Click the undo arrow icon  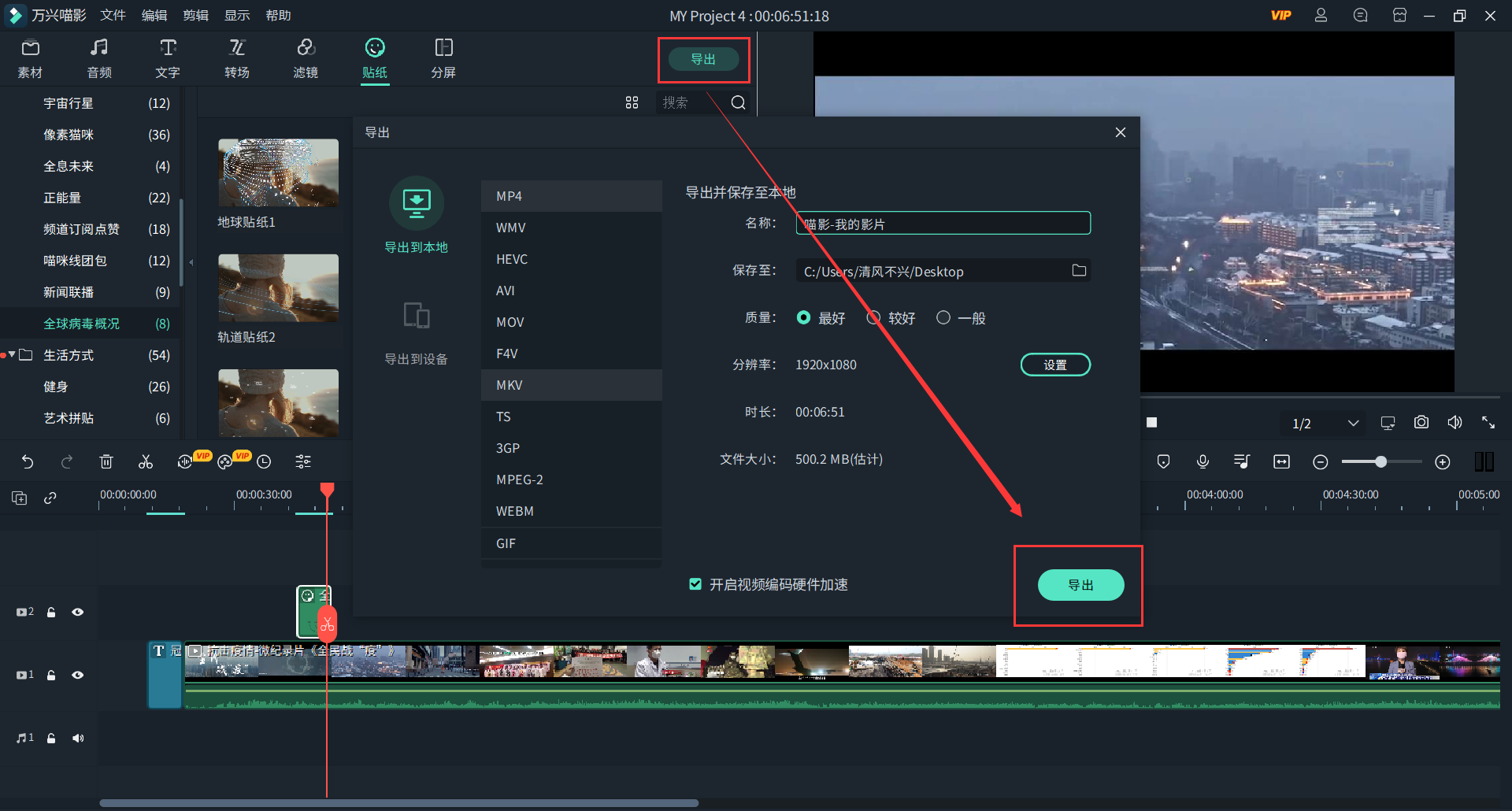[x=28, y=462]
